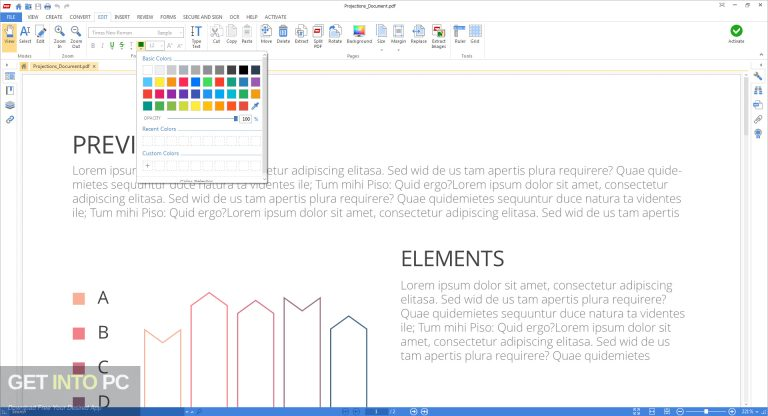Paste from clipboard icon
This screenshot has height=416, width=768.
point(247,34)
